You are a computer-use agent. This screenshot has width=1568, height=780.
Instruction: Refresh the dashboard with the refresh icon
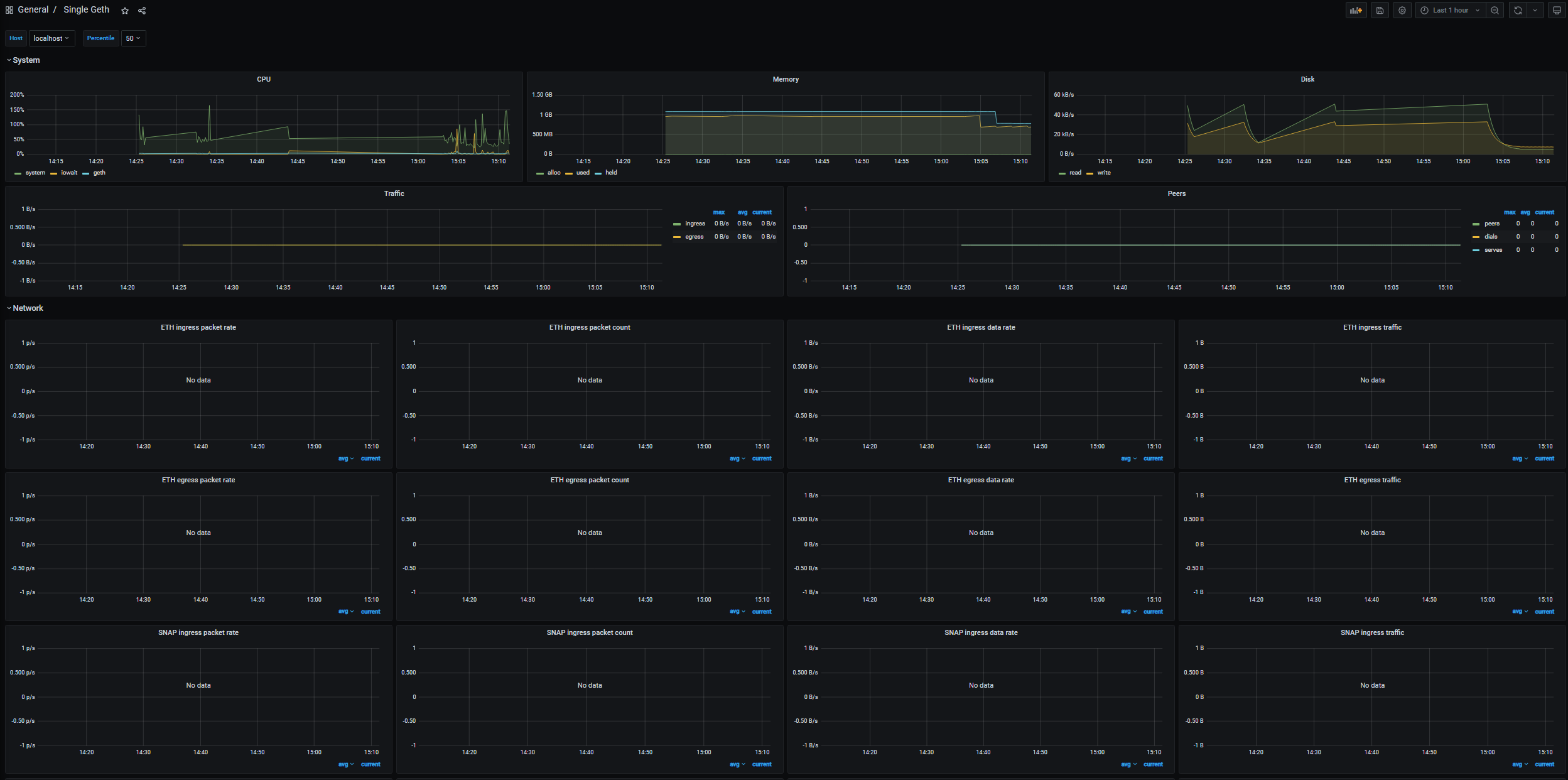1517,10
